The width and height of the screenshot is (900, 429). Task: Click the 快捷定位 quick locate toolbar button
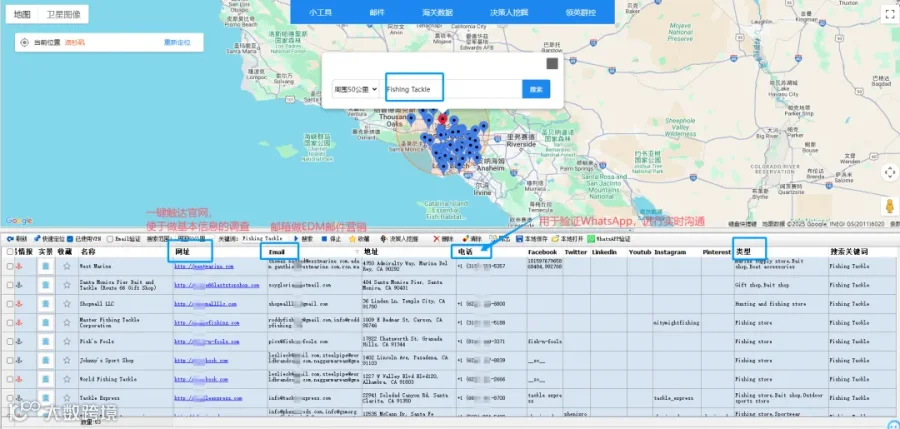[x=49, y=238]
